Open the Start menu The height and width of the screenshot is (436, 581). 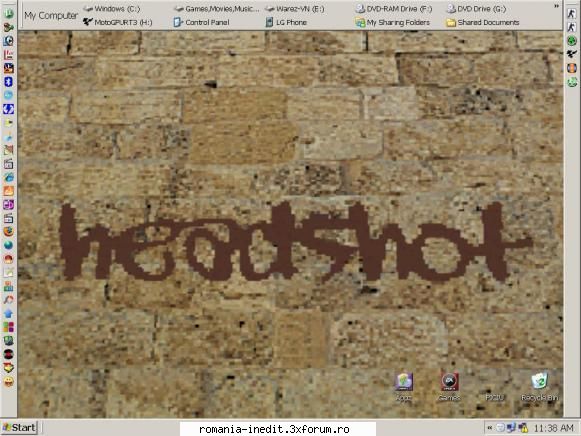pyautogui.click(x=19, y=427)
